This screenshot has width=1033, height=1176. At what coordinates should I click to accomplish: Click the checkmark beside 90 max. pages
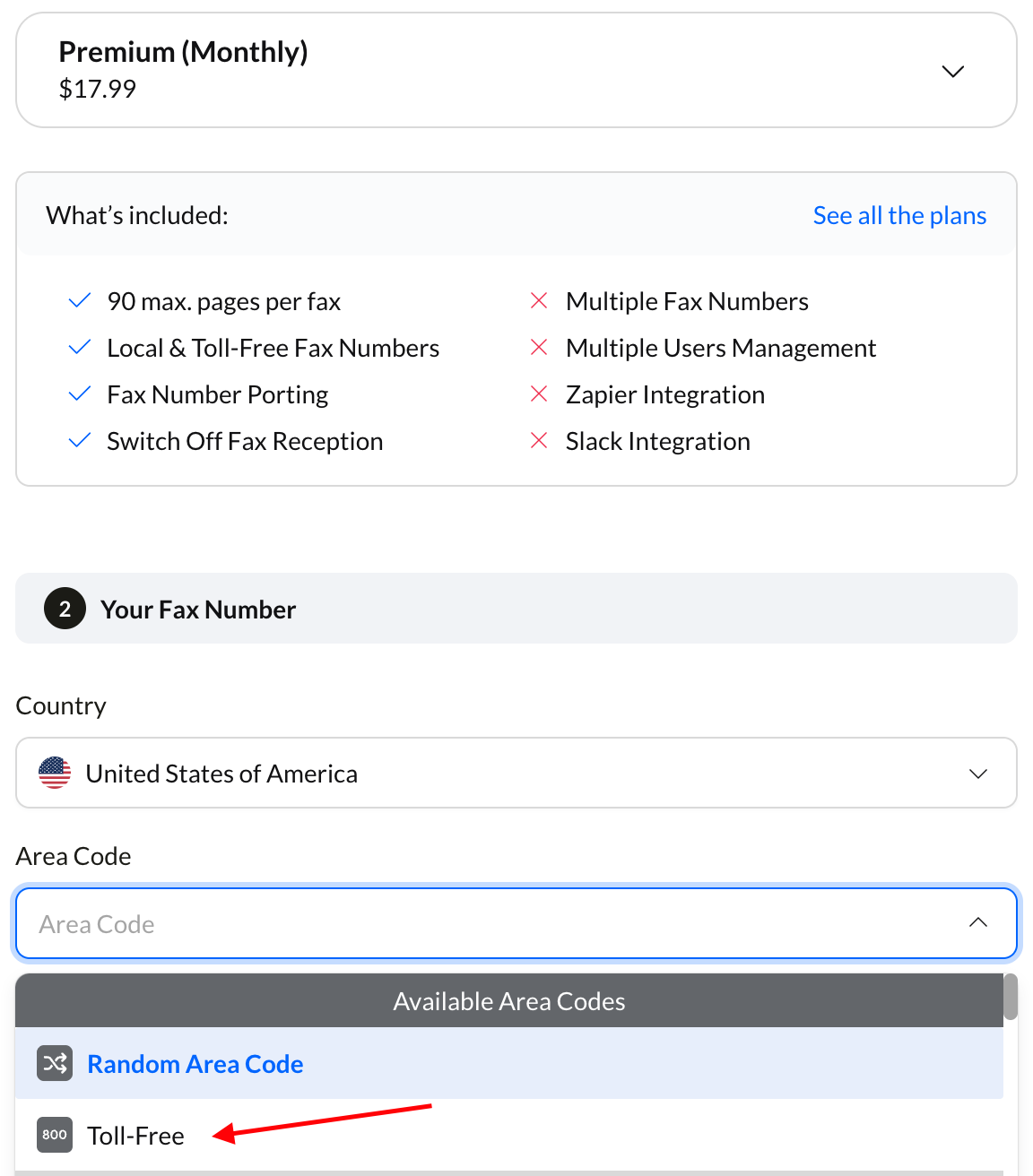coord(80,301)
